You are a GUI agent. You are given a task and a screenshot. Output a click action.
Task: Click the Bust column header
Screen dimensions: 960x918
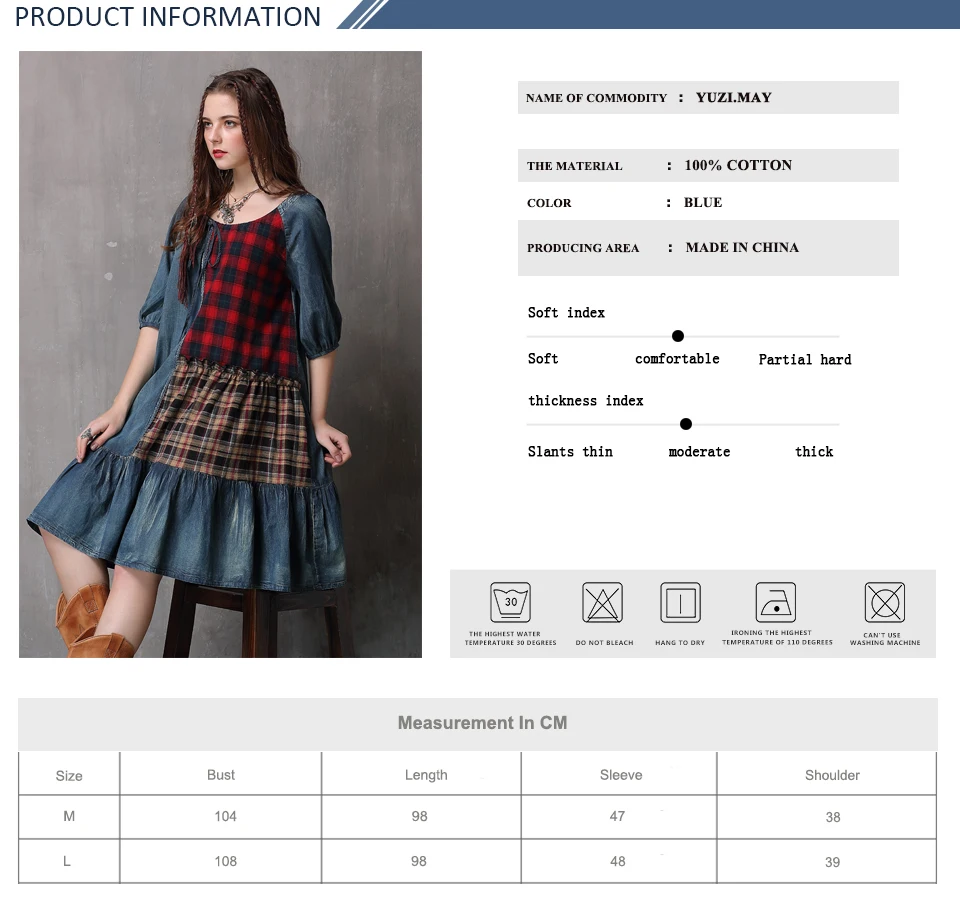(221, 775)
